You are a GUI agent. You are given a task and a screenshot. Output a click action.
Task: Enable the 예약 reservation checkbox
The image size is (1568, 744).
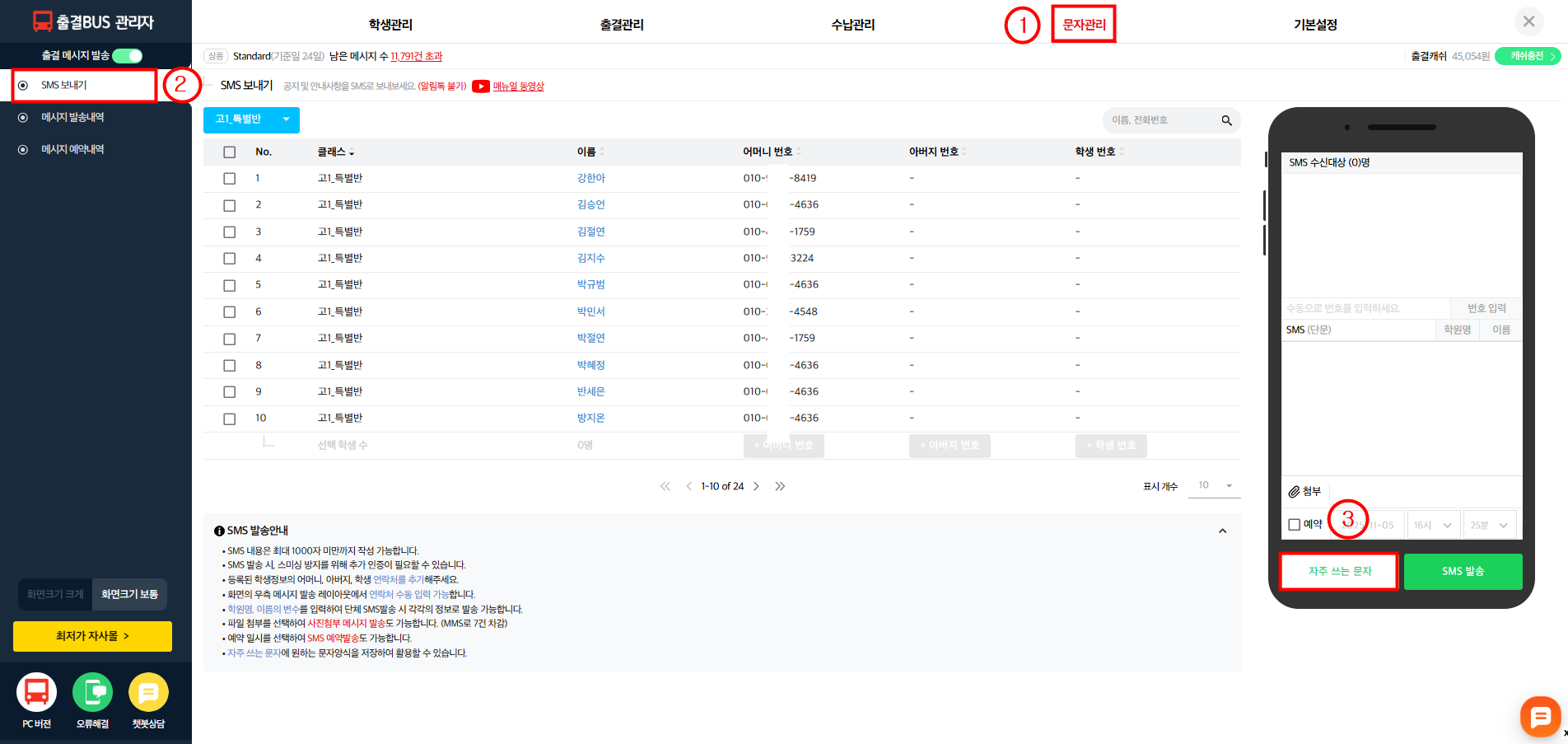click(x=1294, y=525)
